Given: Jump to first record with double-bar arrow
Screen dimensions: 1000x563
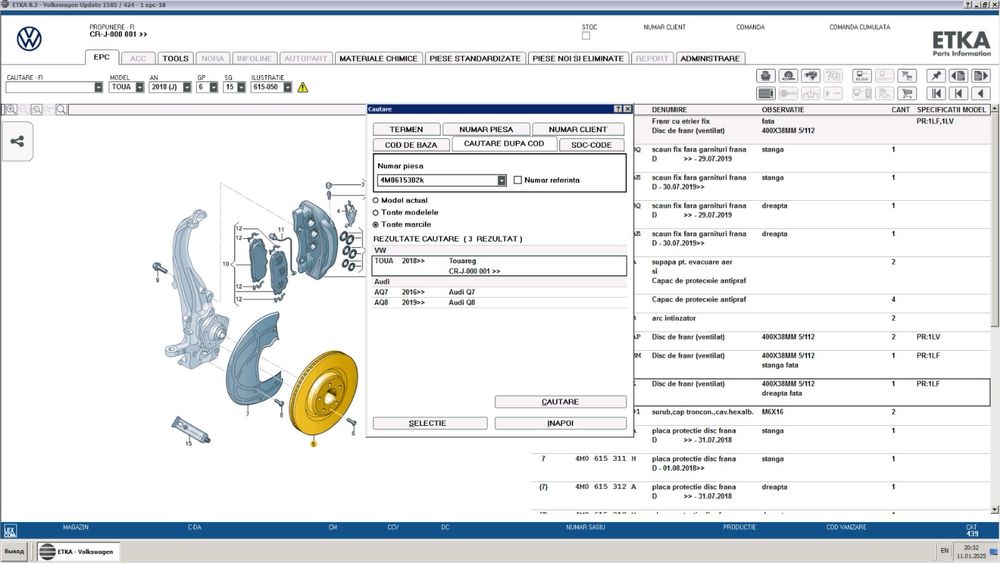Looking at the screenshot, I should coord(936,93).
